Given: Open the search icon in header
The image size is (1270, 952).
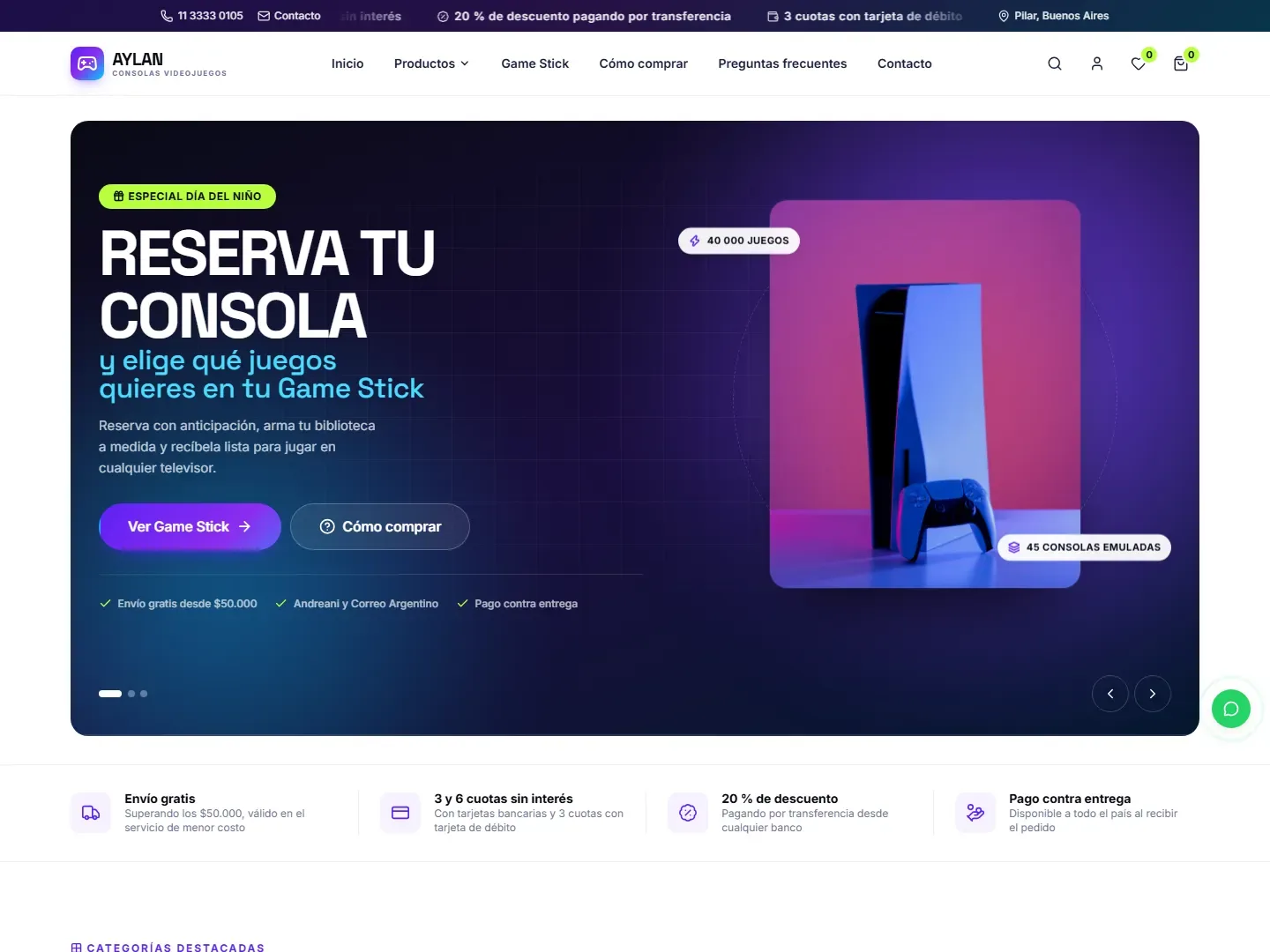Looking at the screenshot, I should (x=1055, y=63).
